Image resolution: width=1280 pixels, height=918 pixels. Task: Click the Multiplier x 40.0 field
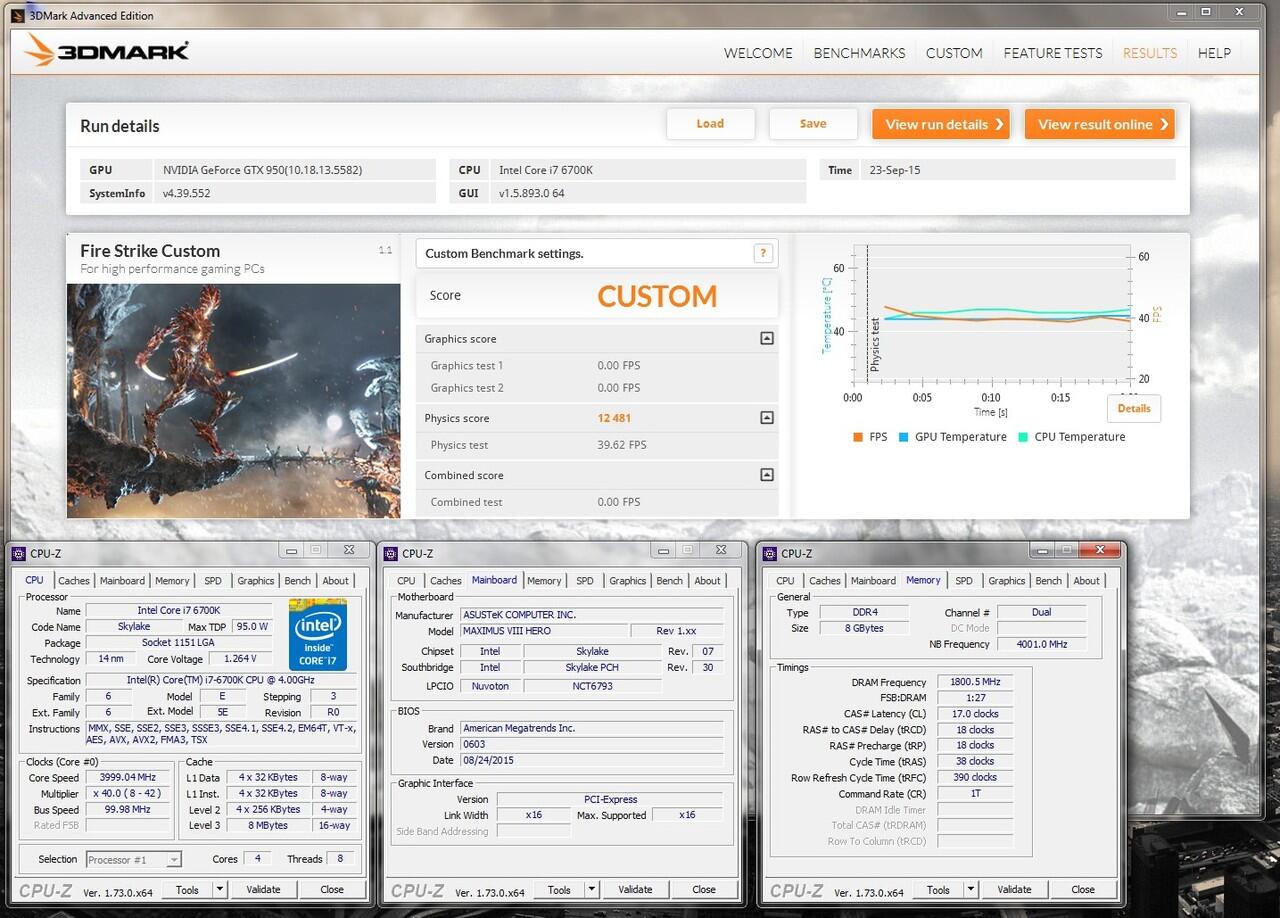tap(128, 793)
